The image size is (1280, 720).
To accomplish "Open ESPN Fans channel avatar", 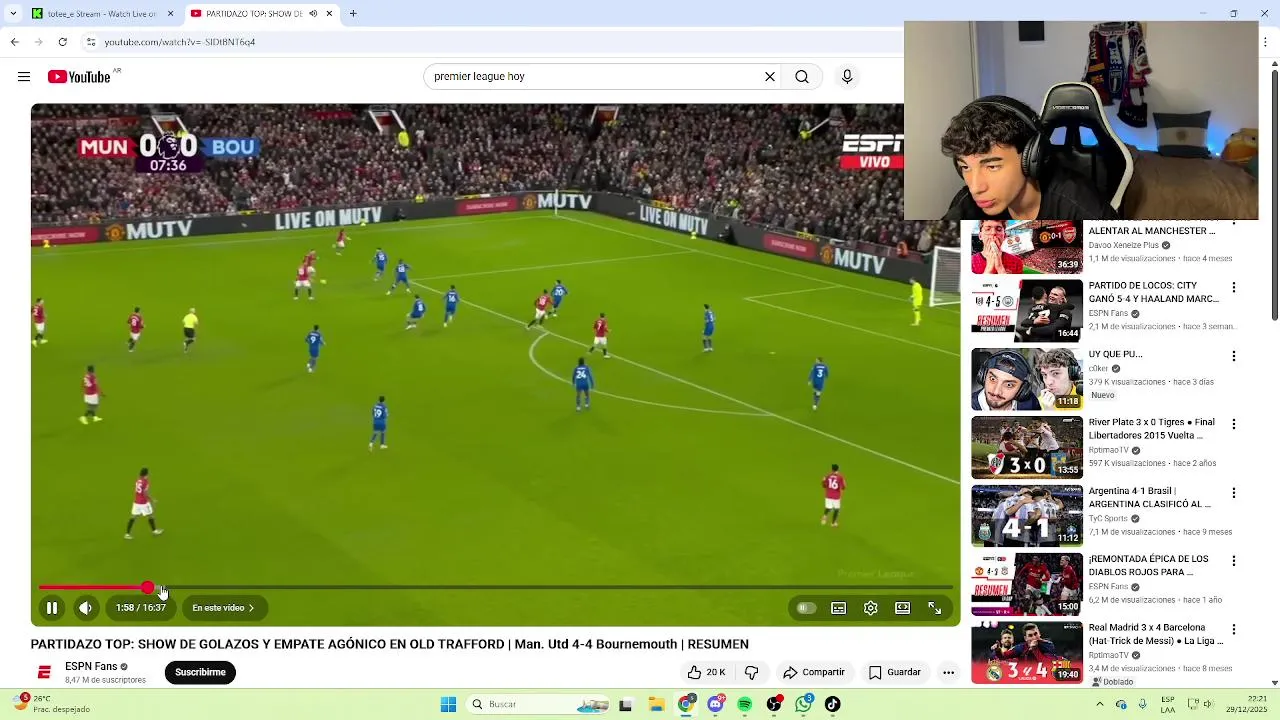I will click(44, 672).
